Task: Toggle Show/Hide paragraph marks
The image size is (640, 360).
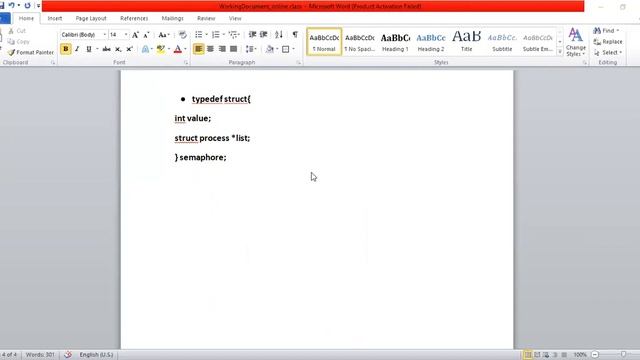Action: (x=295, y=34)
